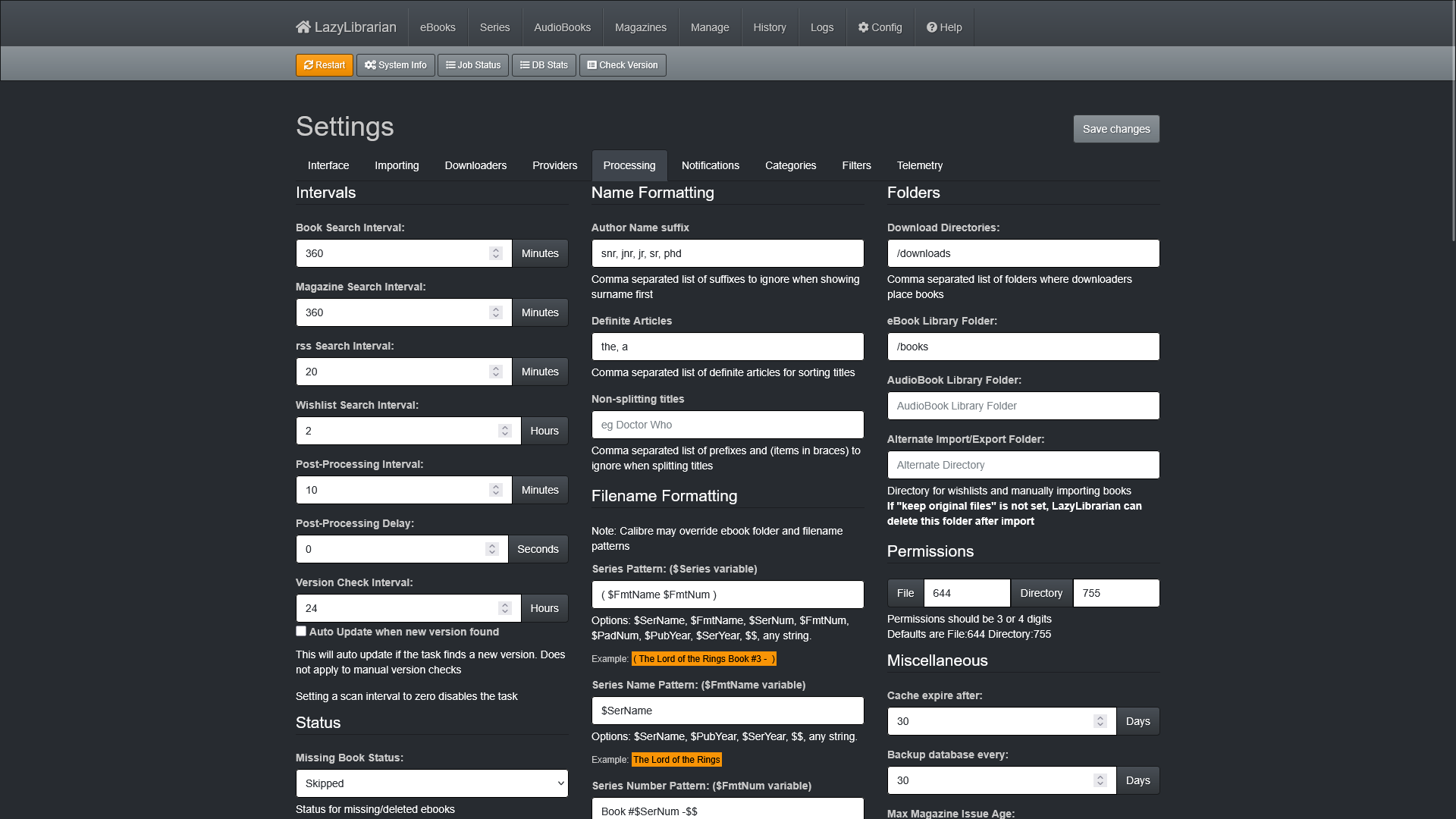
Task: Adjust Magazine Search Interval stepper arrows
Action: click(496, 312)
